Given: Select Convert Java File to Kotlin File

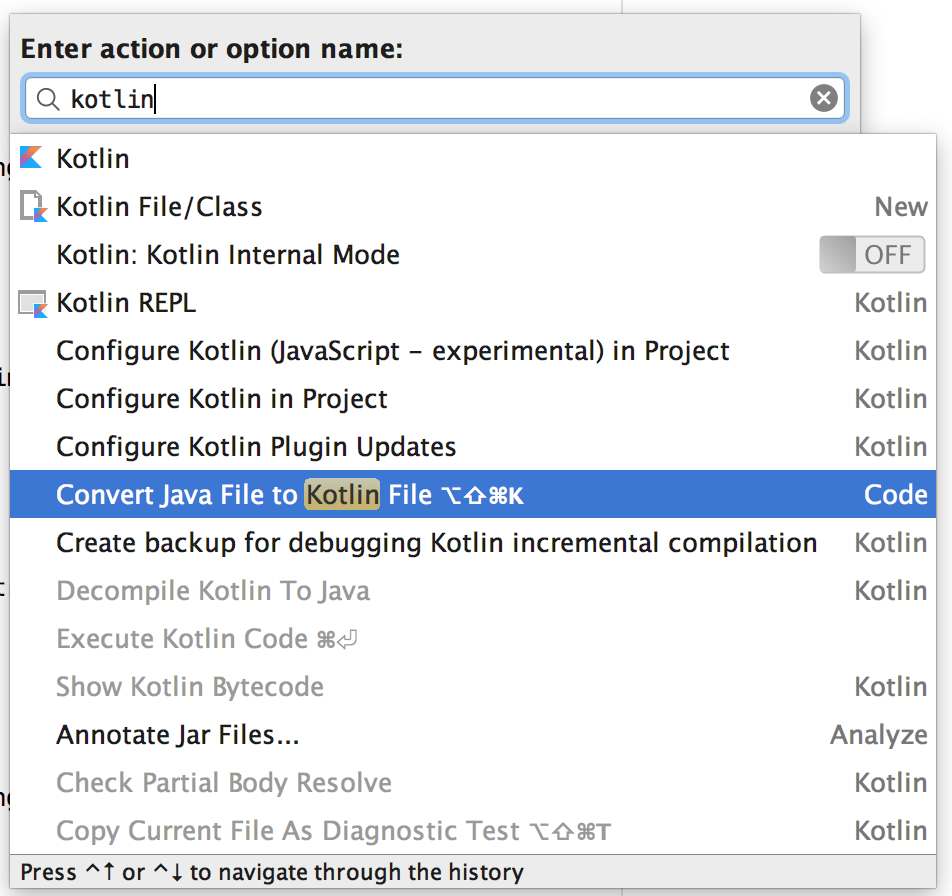Looking at the screenshot, I should click(290, 495).
